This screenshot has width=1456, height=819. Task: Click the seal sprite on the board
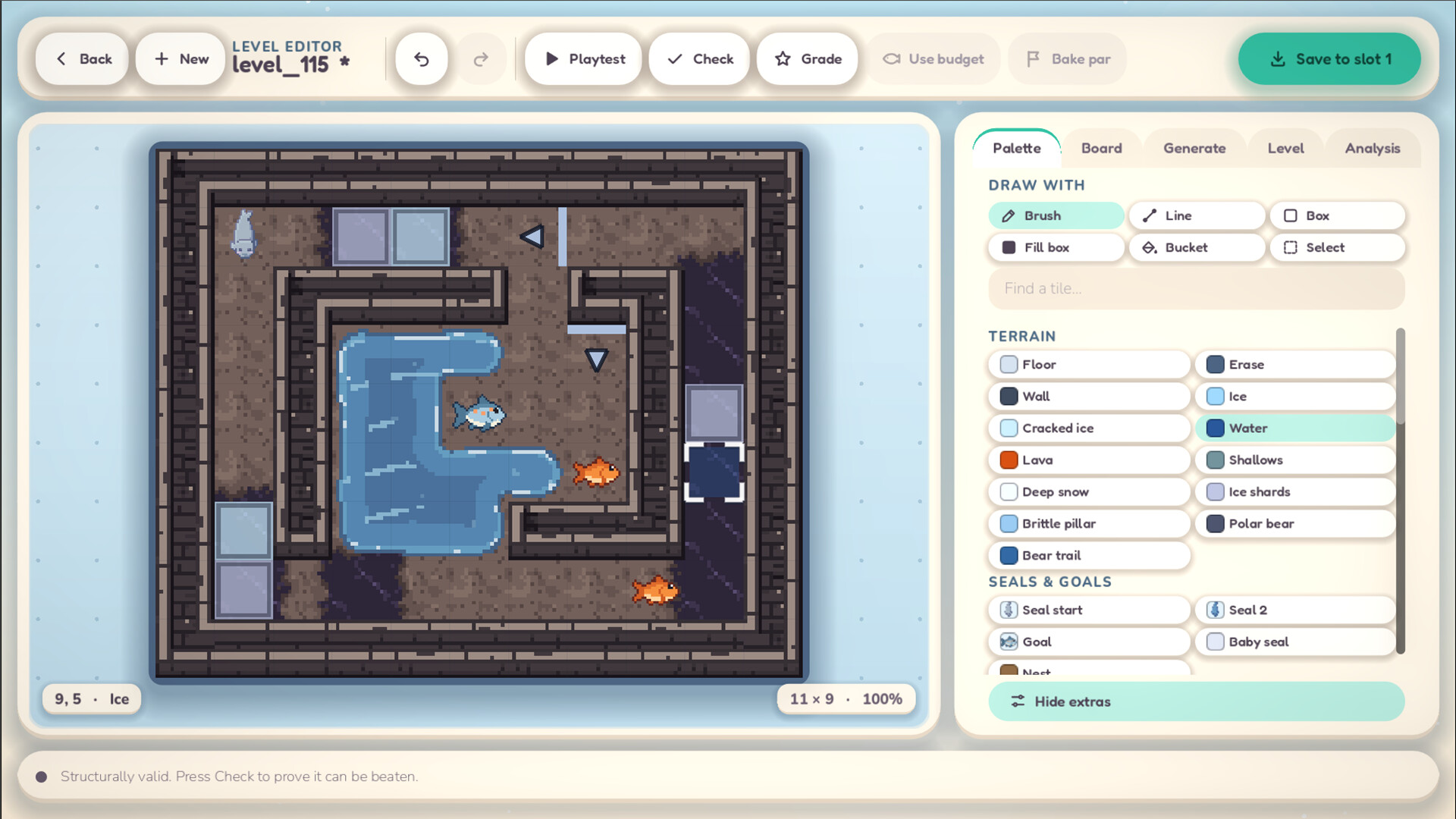pyautogui.click(x=243, y=234)
